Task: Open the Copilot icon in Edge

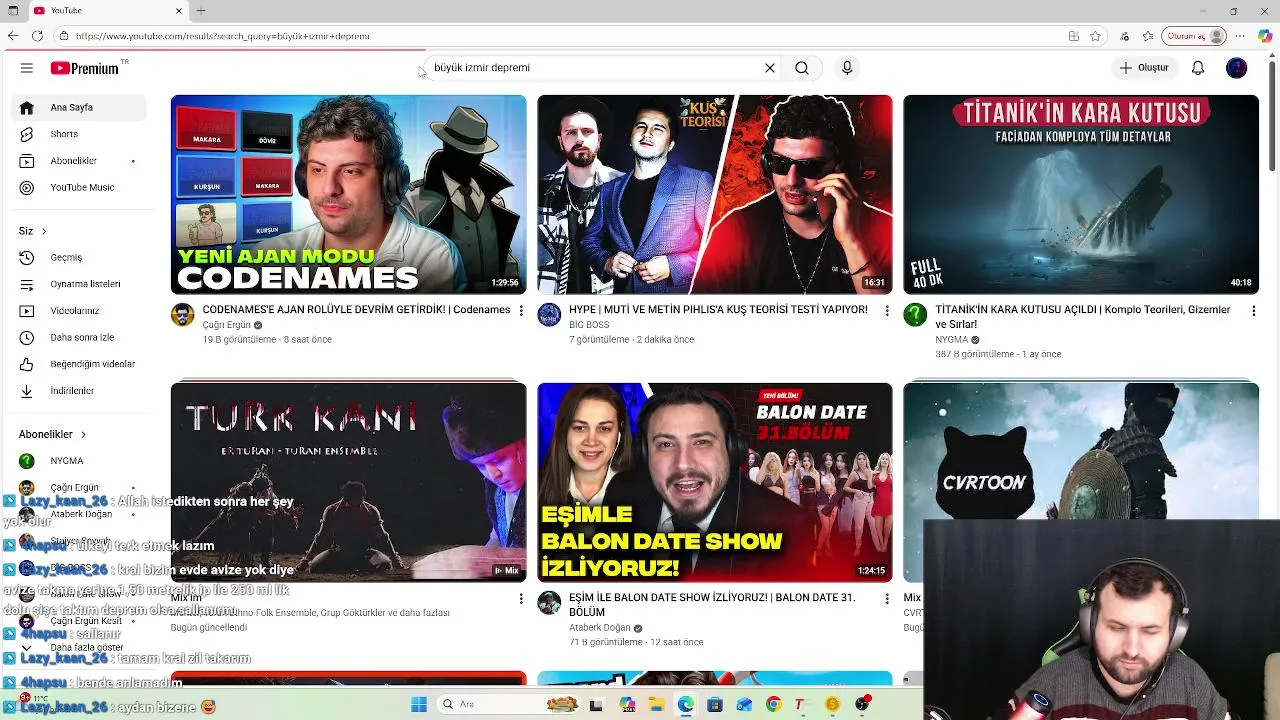Action: 1265,36
